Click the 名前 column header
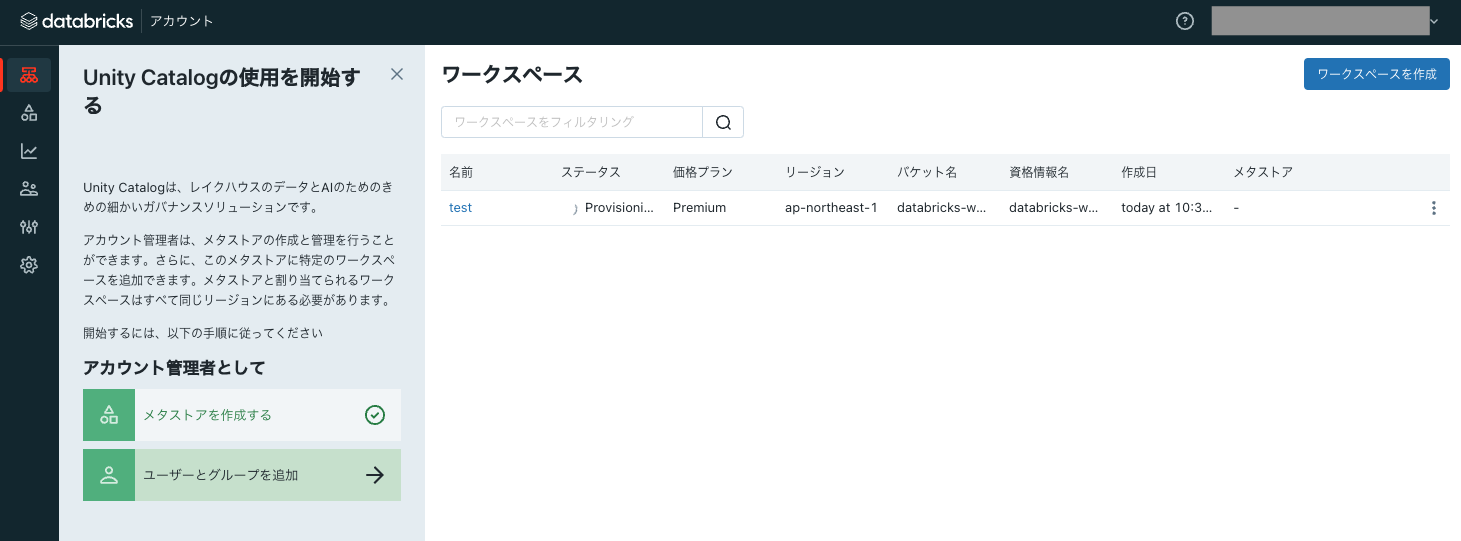This screenshot has height=541, width=1461. [x=461, y=172]
